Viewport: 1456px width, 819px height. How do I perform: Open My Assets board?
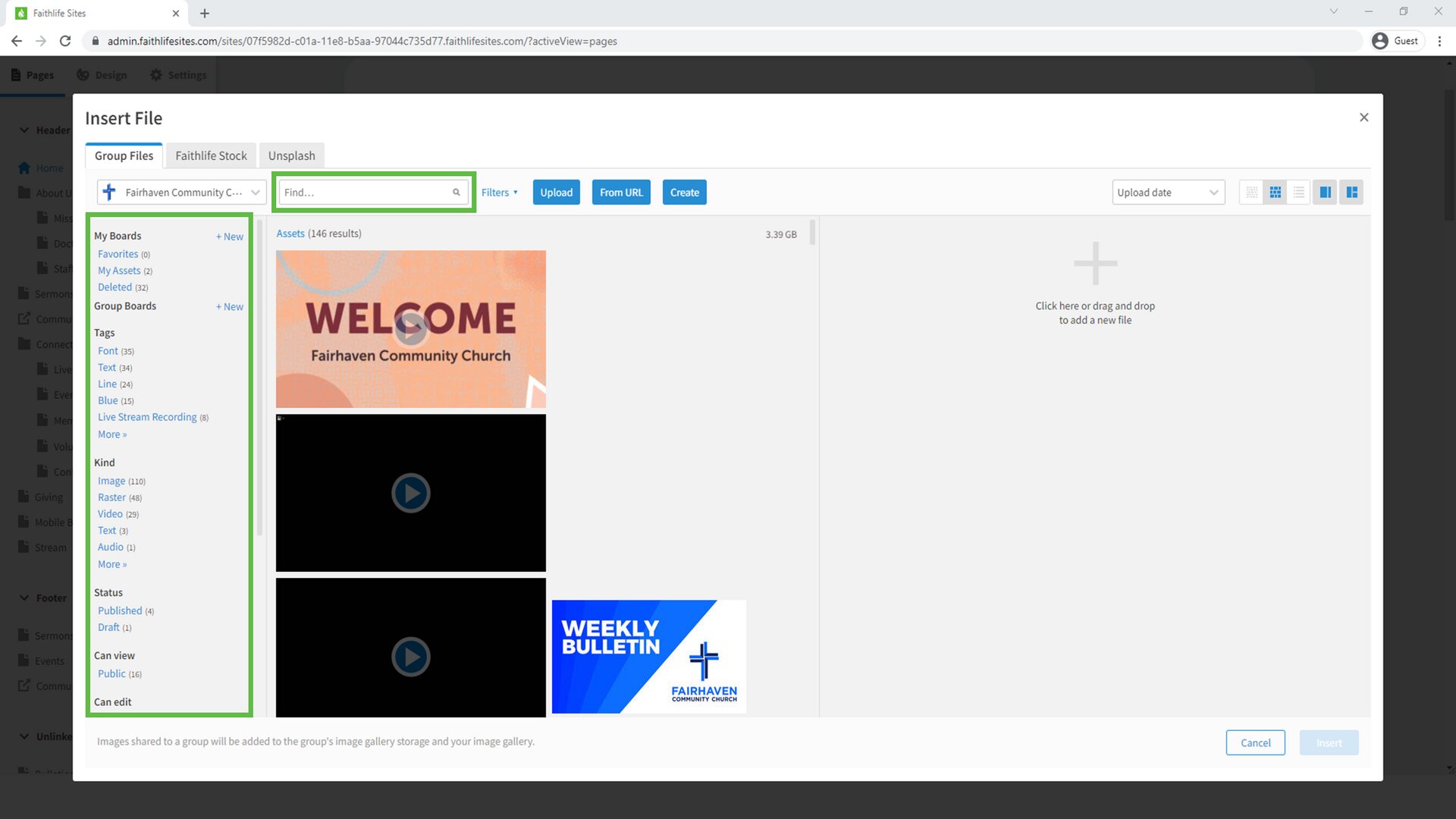[119, 271]
